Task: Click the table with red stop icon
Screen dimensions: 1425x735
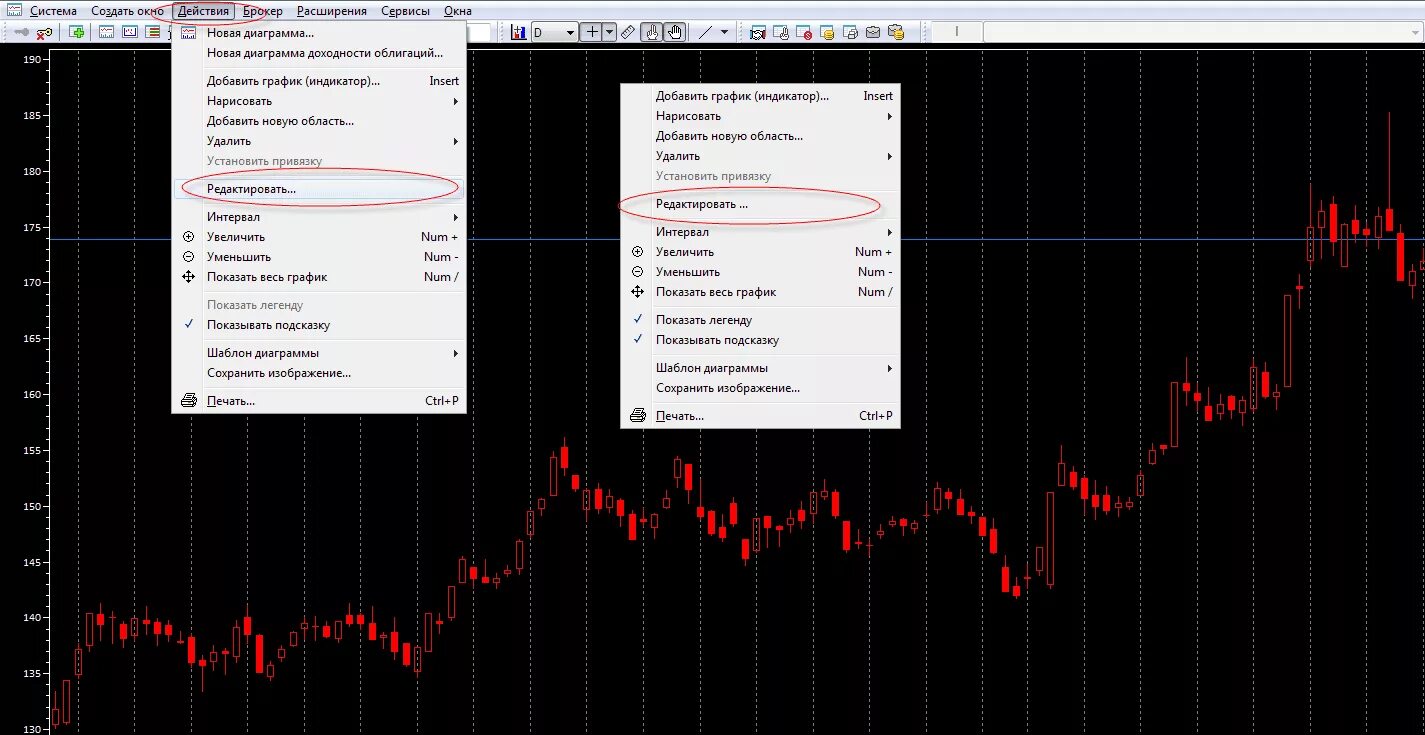Action: (806, 33)
